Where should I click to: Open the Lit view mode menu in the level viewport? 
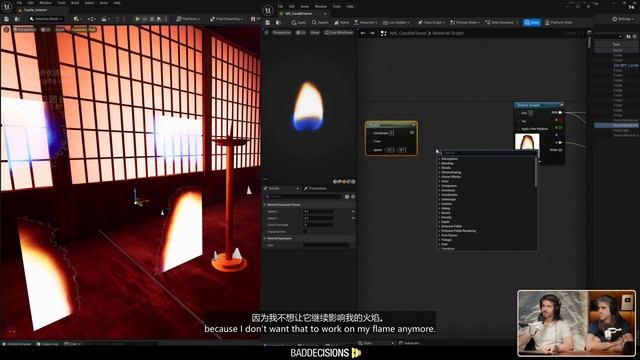point(46,29)
